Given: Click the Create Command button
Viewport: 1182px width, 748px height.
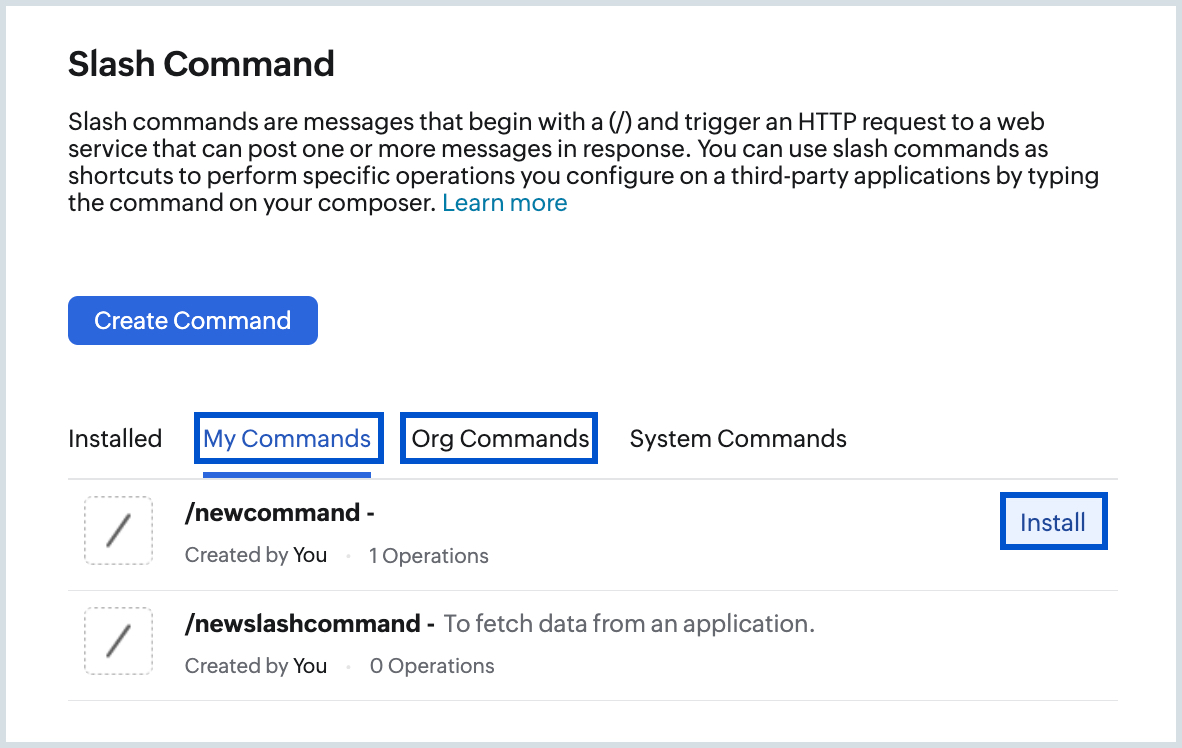Looking at the screenshot, I should tap(192, 320).
